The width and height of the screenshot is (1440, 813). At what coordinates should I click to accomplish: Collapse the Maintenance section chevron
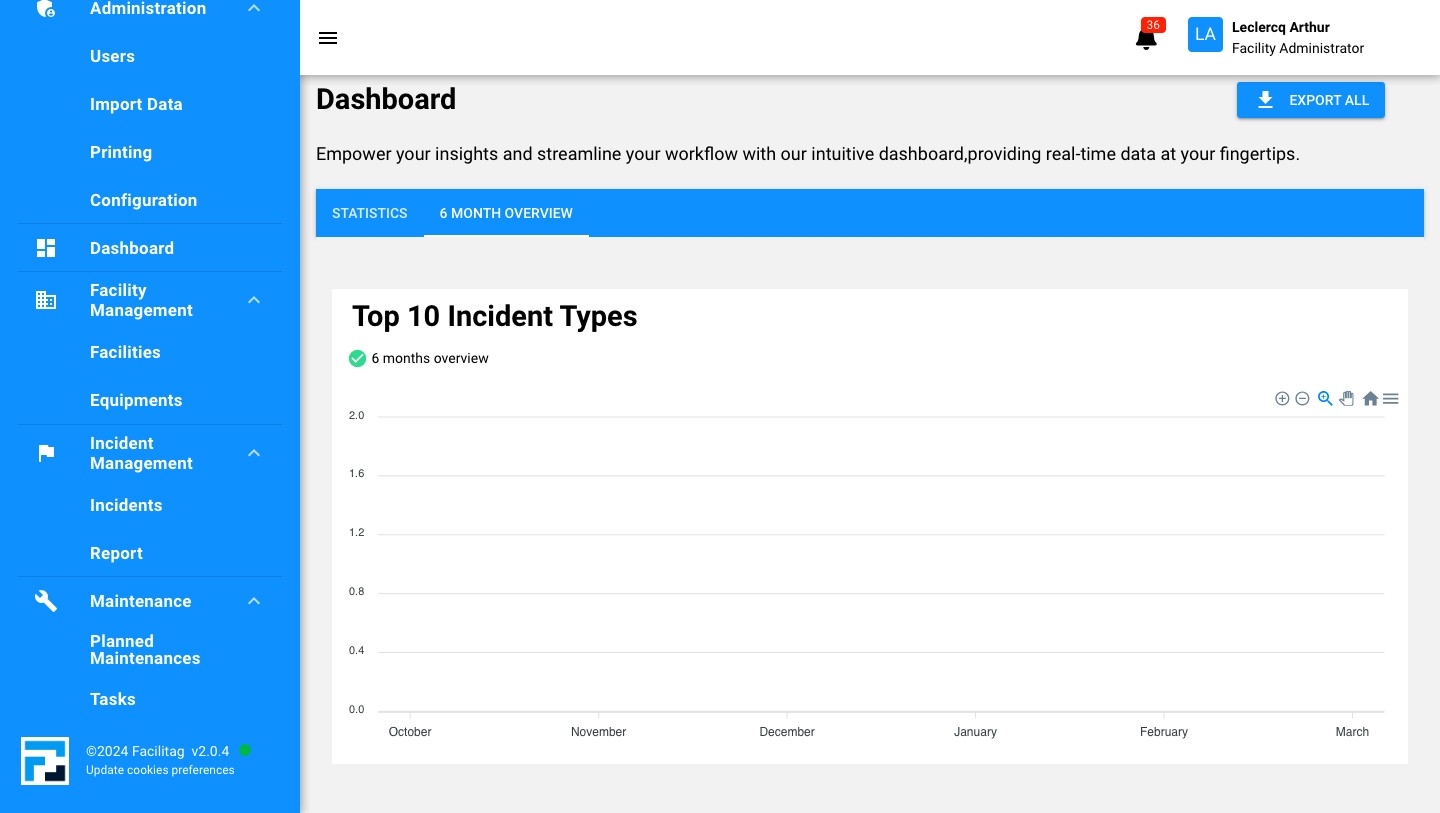[254, 601]
